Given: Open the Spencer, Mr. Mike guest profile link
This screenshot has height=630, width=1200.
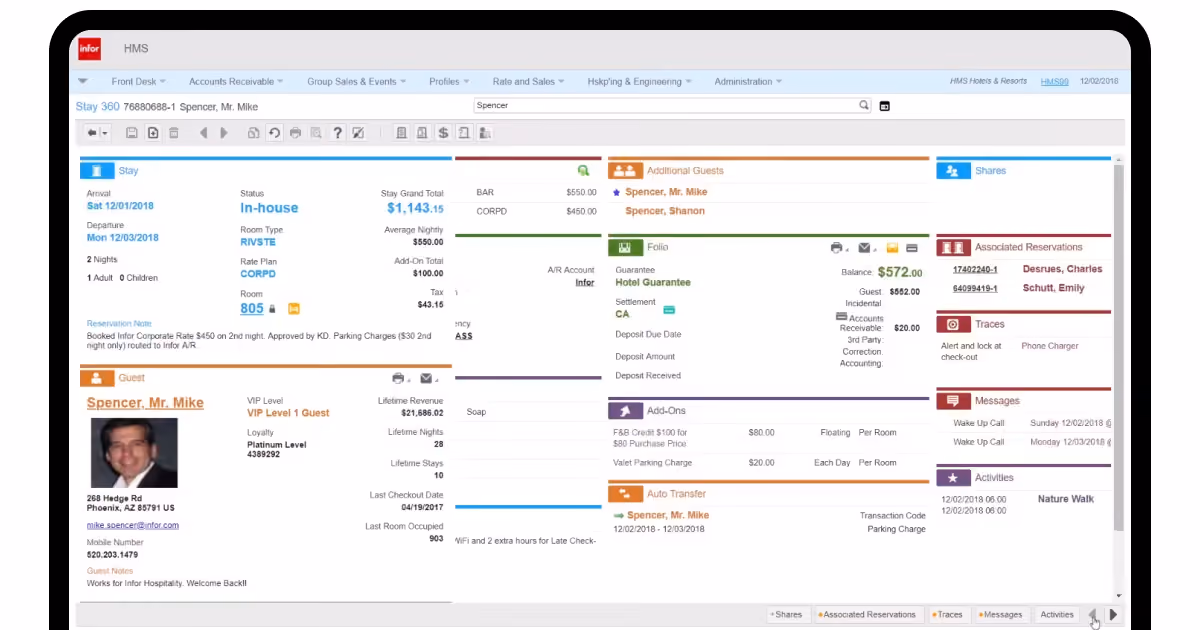Looking at the screenshot, I should 145,403.
